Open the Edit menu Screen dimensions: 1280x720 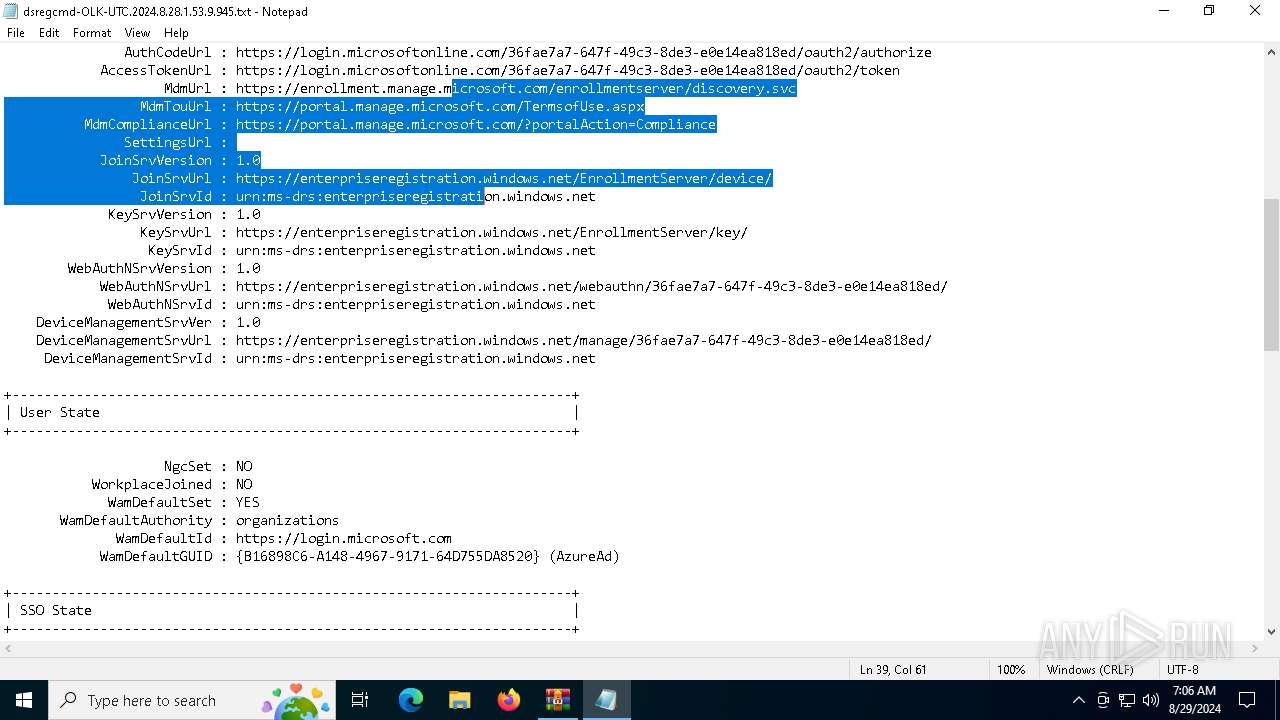[49, 33]
